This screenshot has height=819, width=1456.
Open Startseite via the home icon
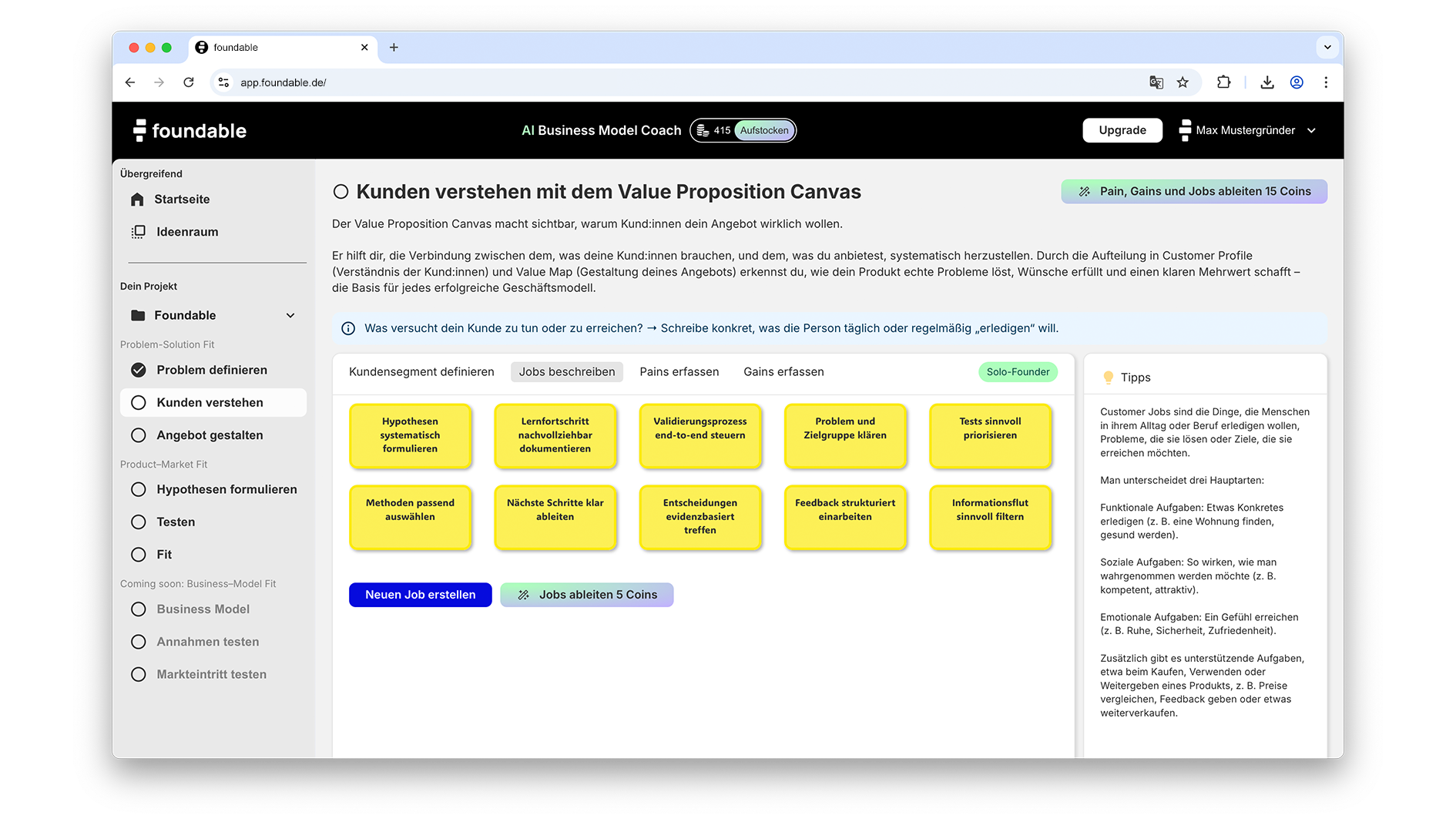(x=138, y=200)
